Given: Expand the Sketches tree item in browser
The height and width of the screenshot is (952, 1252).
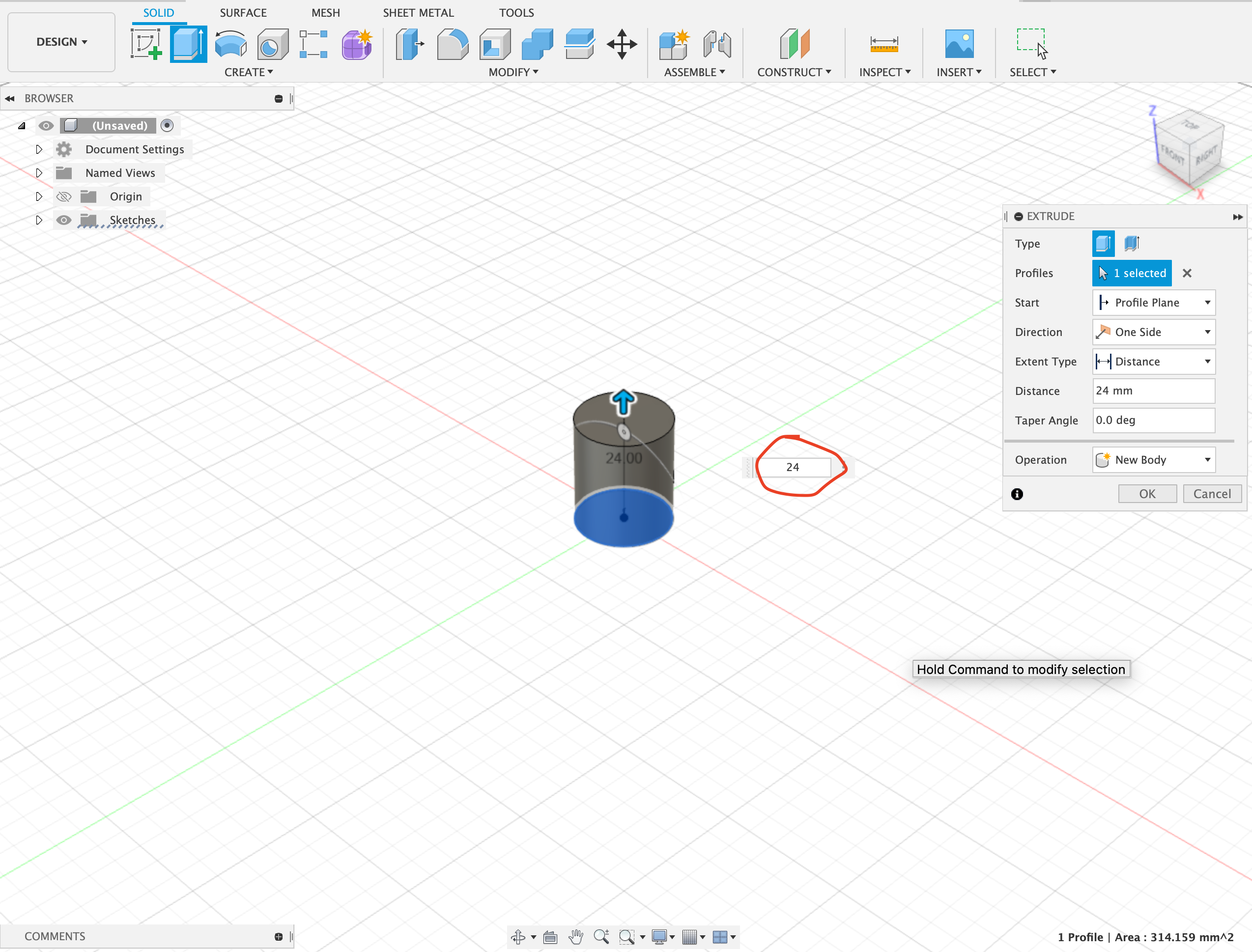Looking at the screenshot, I should (38, 220).
